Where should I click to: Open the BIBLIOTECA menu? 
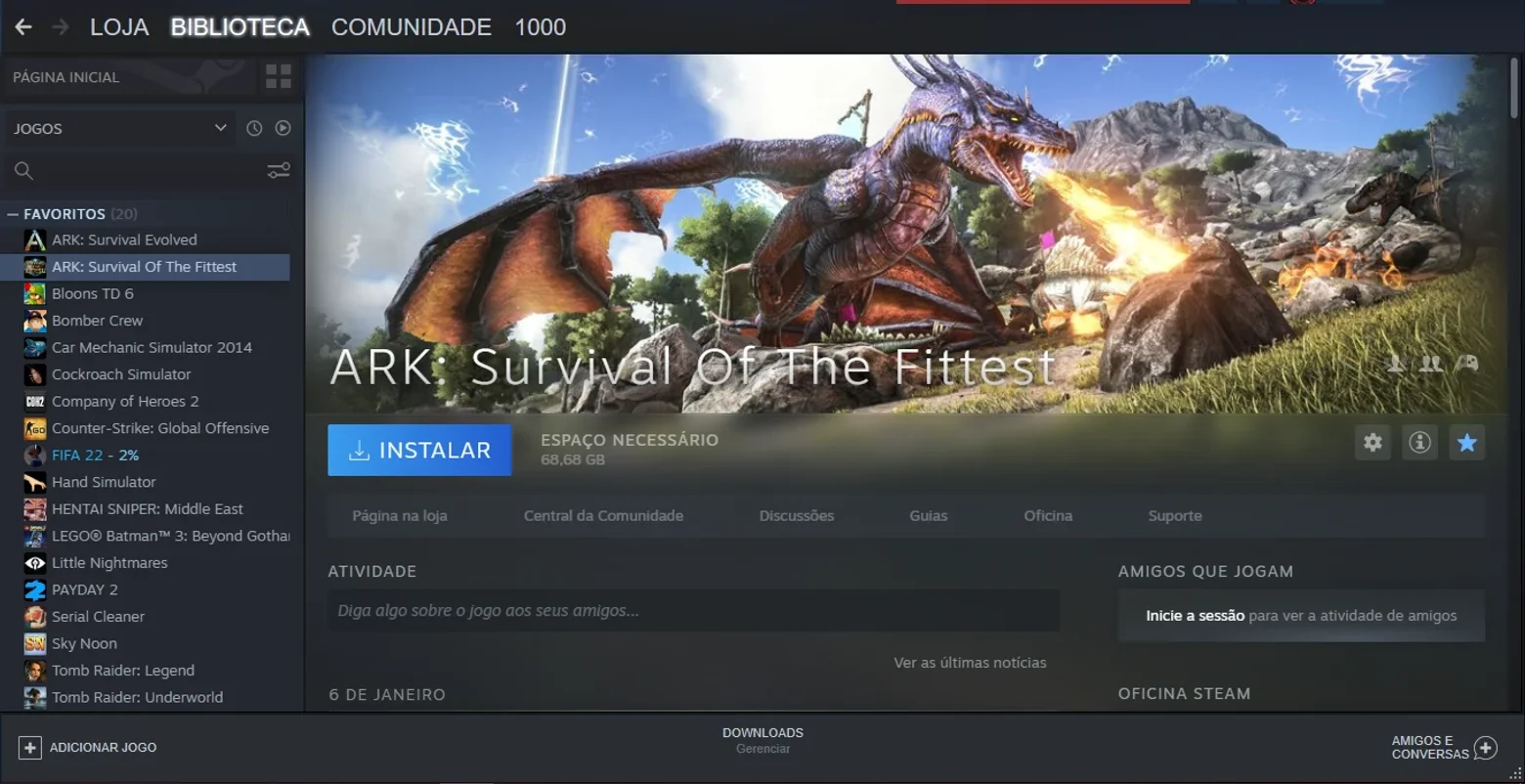[x=240, y=27]
